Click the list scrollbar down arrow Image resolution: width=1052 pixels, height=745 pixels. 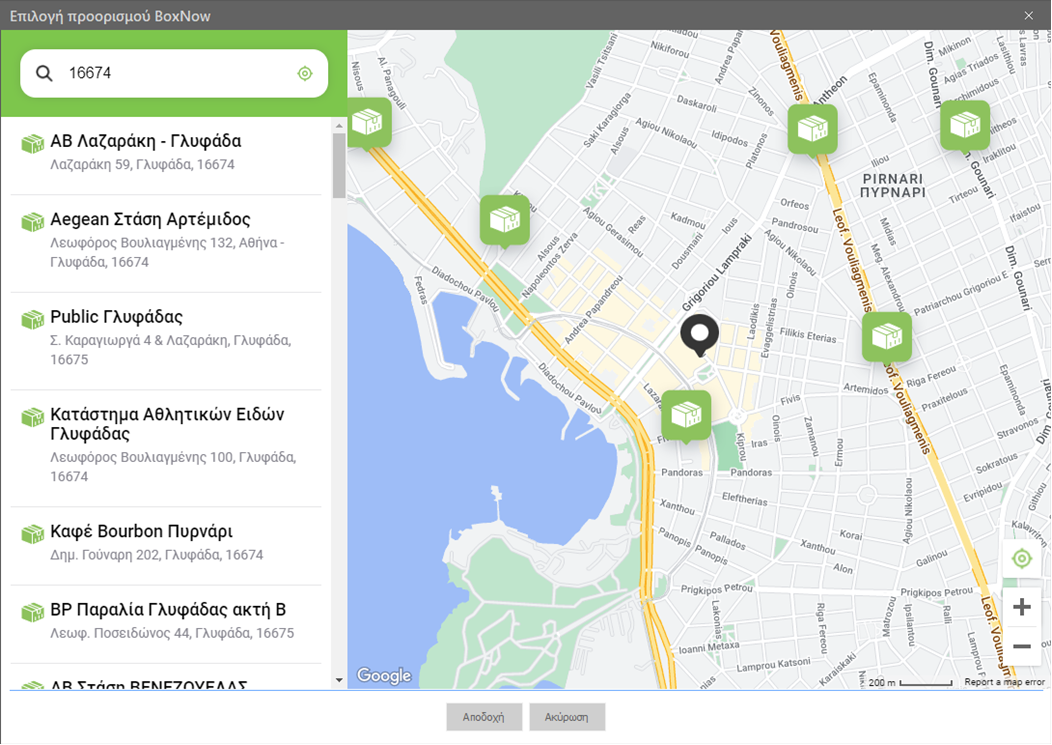point(339,680)
